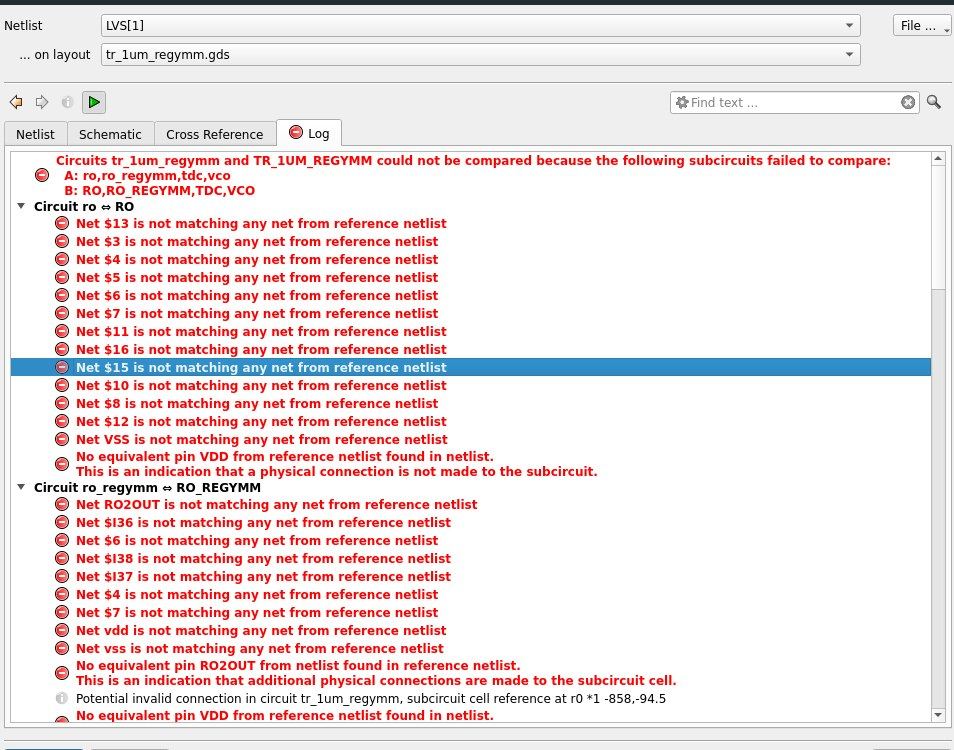Viewport: 954px width, 750px height.
Task: Open the File menu button
Action: tap(921, 26)
